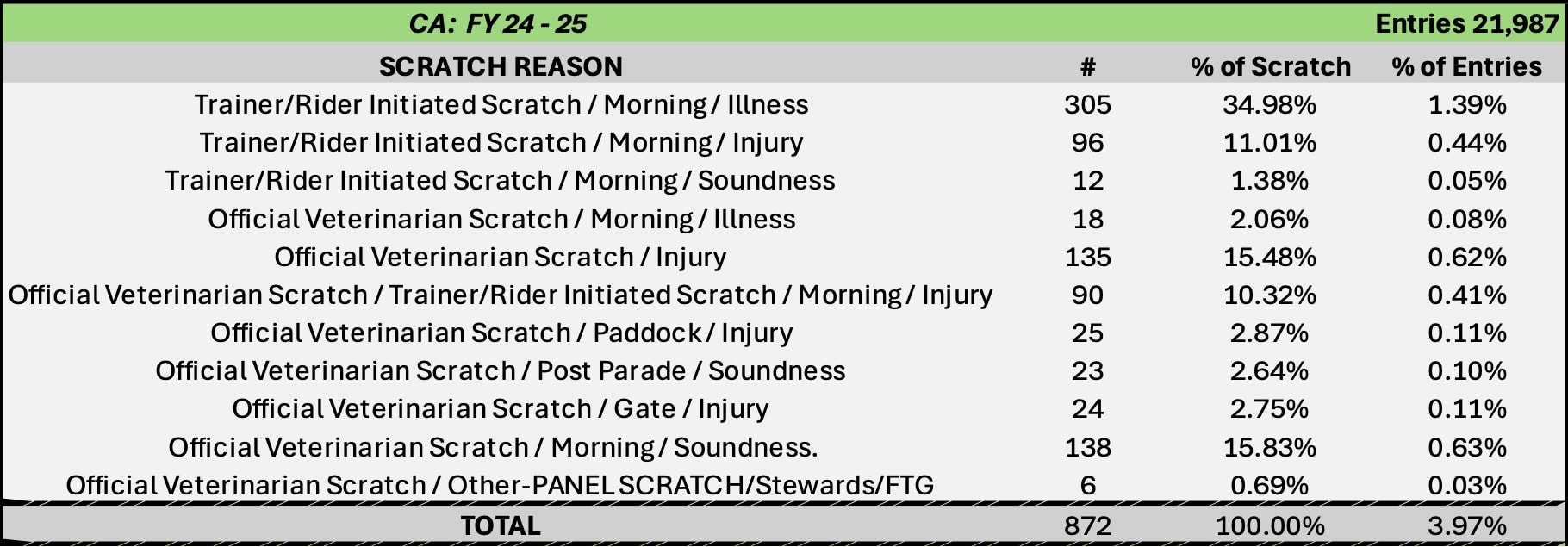
Task: Select the count cell showing 135
Action: (1087, 257)
